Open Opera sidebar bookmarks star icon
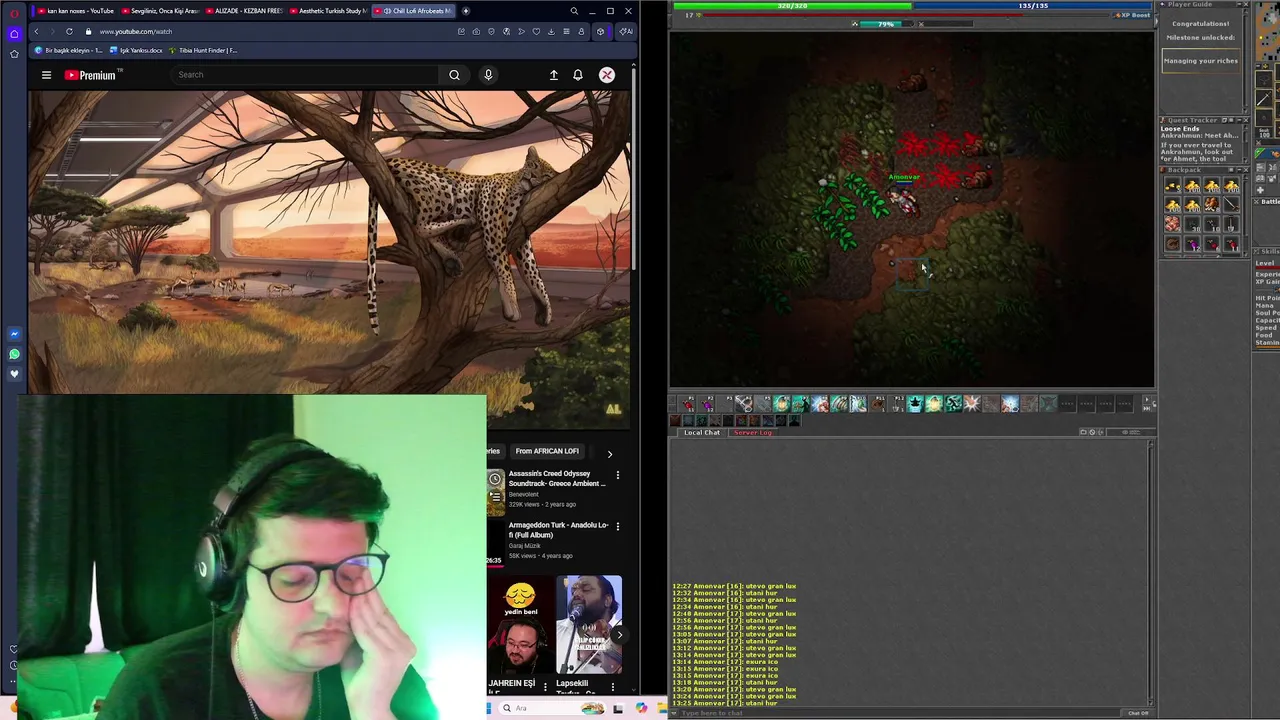This screenshot has height=720, width=1280. 14,53
